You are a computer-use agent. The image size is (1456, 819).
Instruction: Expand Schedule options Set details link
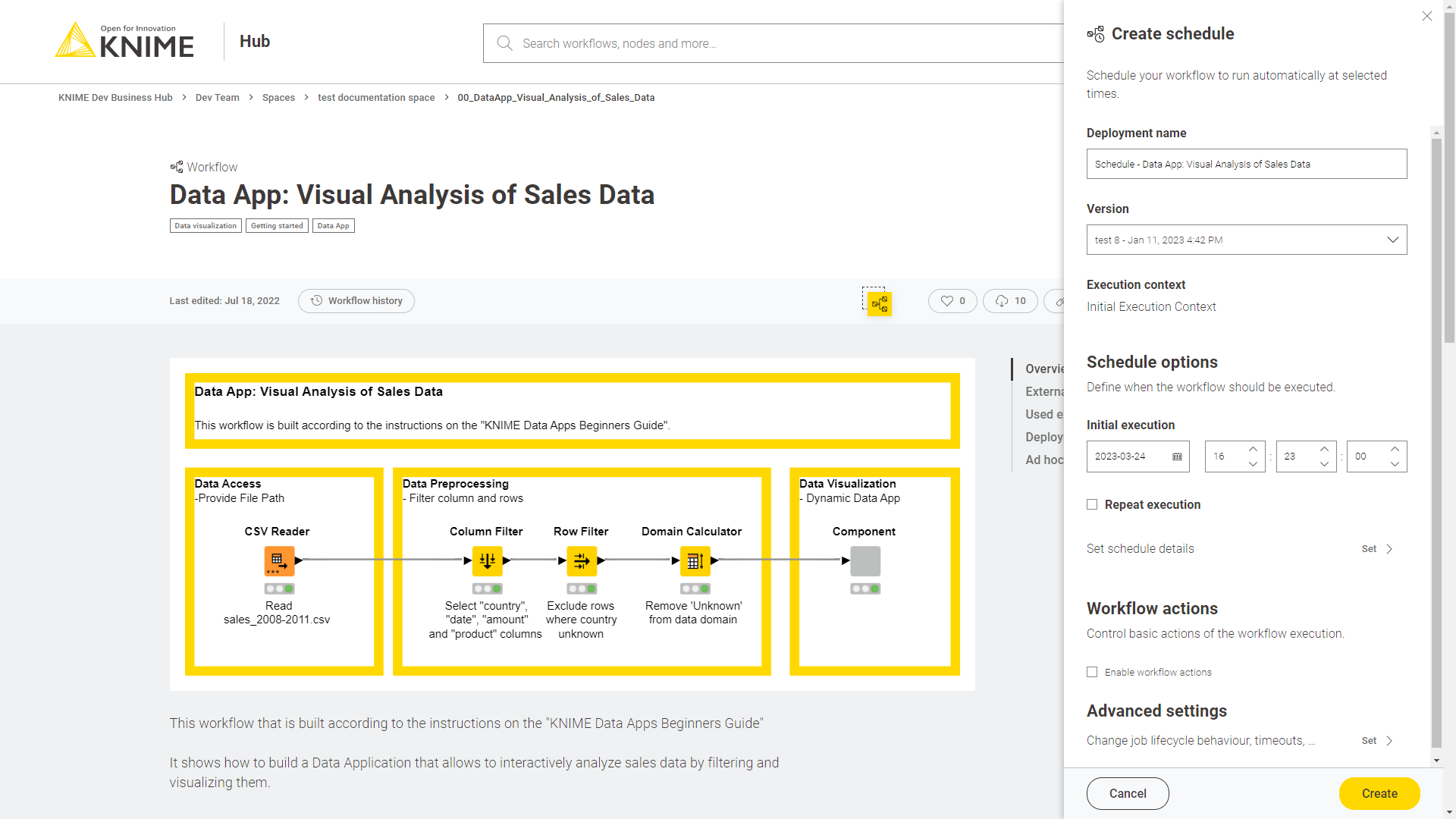click(x=1378, y=548)
